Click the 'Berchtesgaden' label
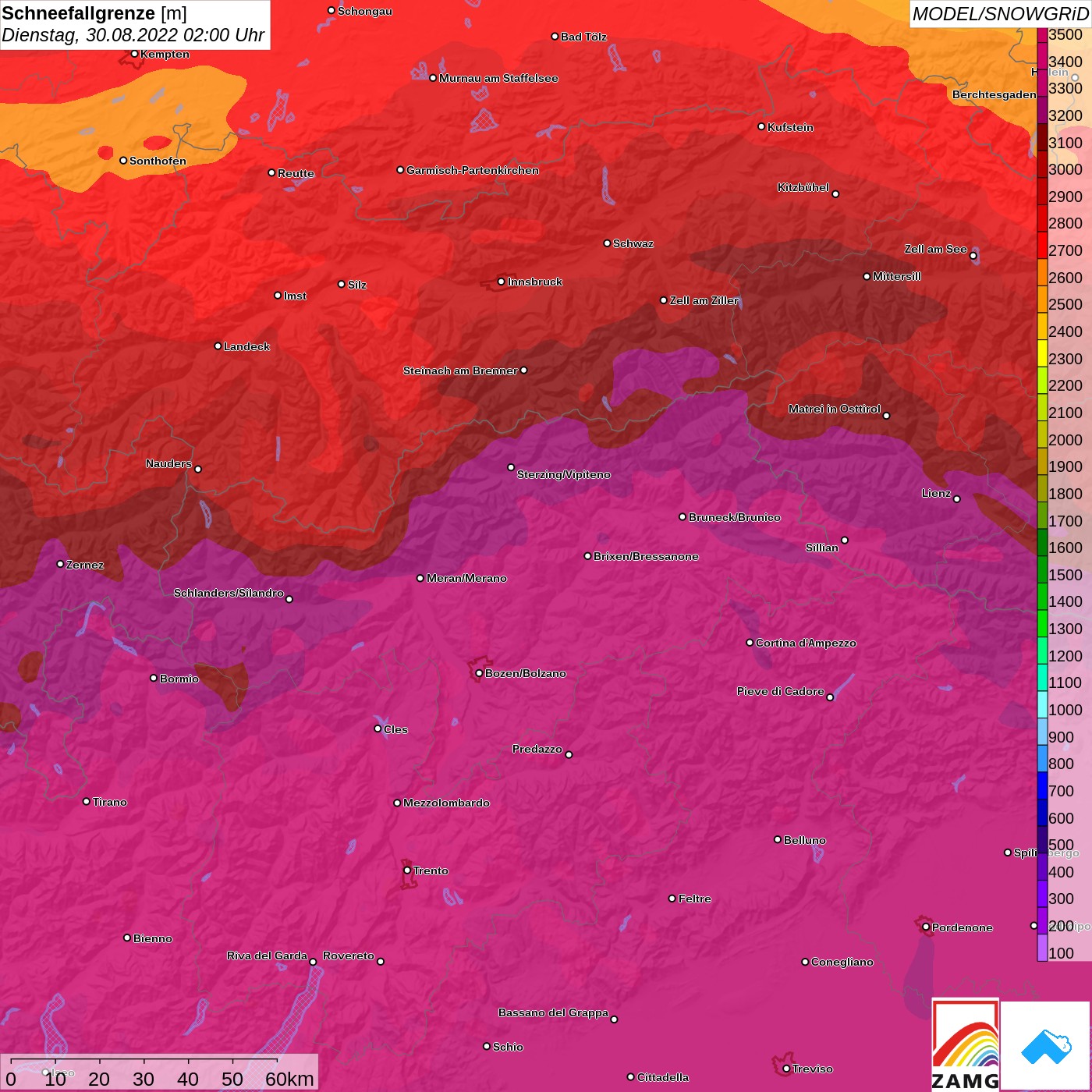 click(994, 94)
